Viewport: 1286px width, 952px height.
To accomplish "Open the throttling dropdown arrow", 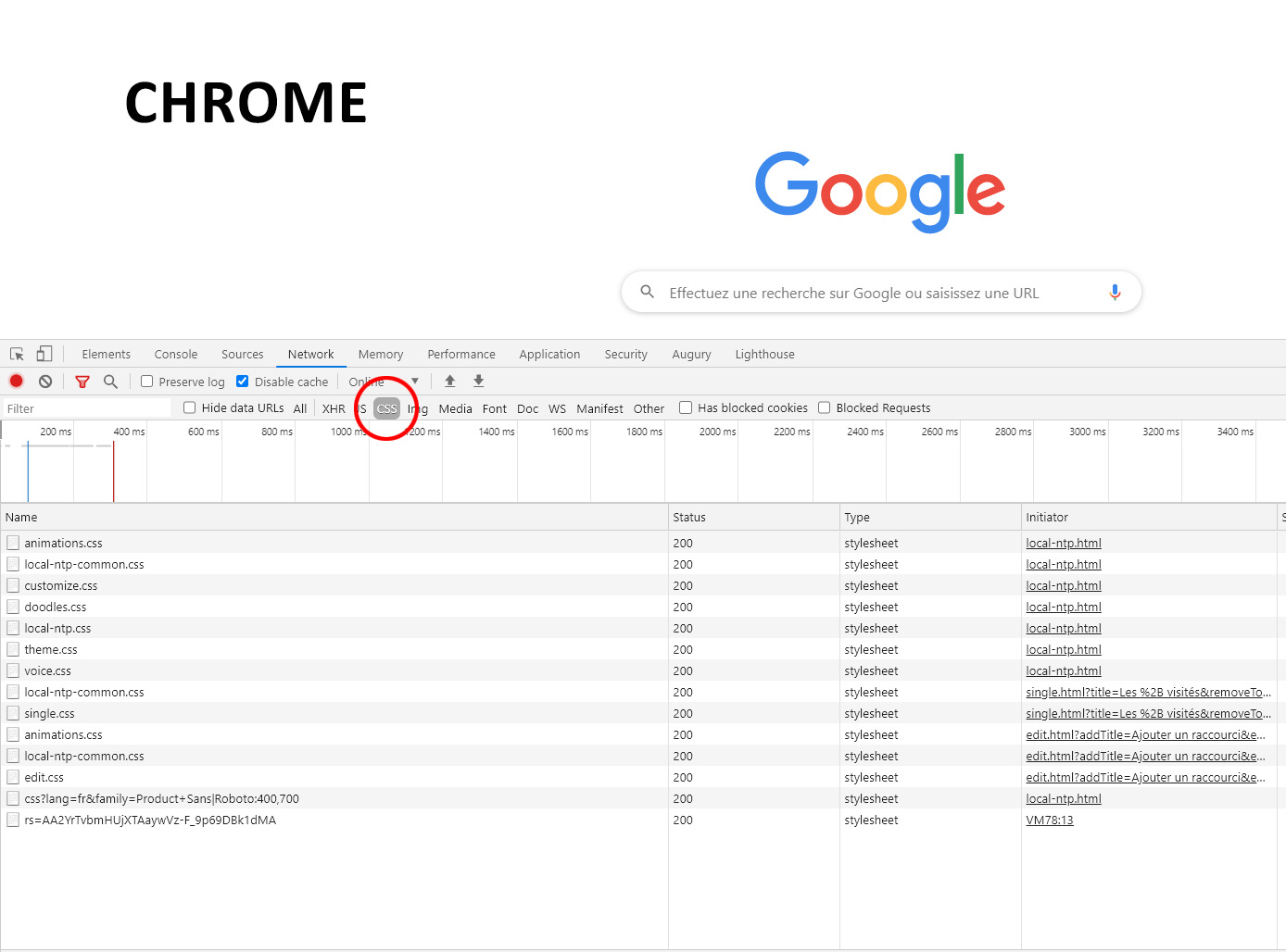I will [415, 381].
